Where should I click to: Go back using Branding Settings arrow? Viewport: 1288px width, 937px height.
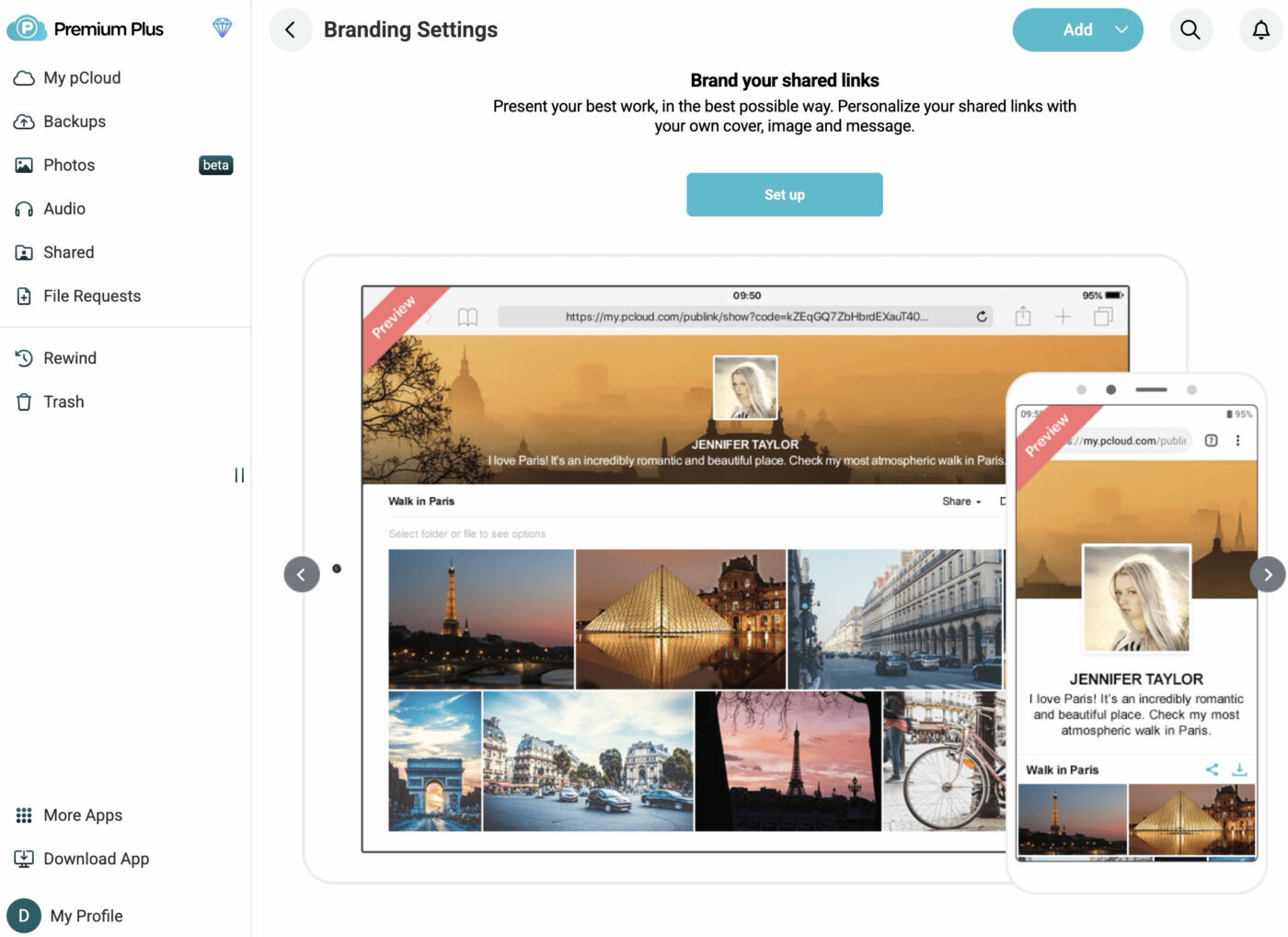pyautogui.click(x=290, y=30)
